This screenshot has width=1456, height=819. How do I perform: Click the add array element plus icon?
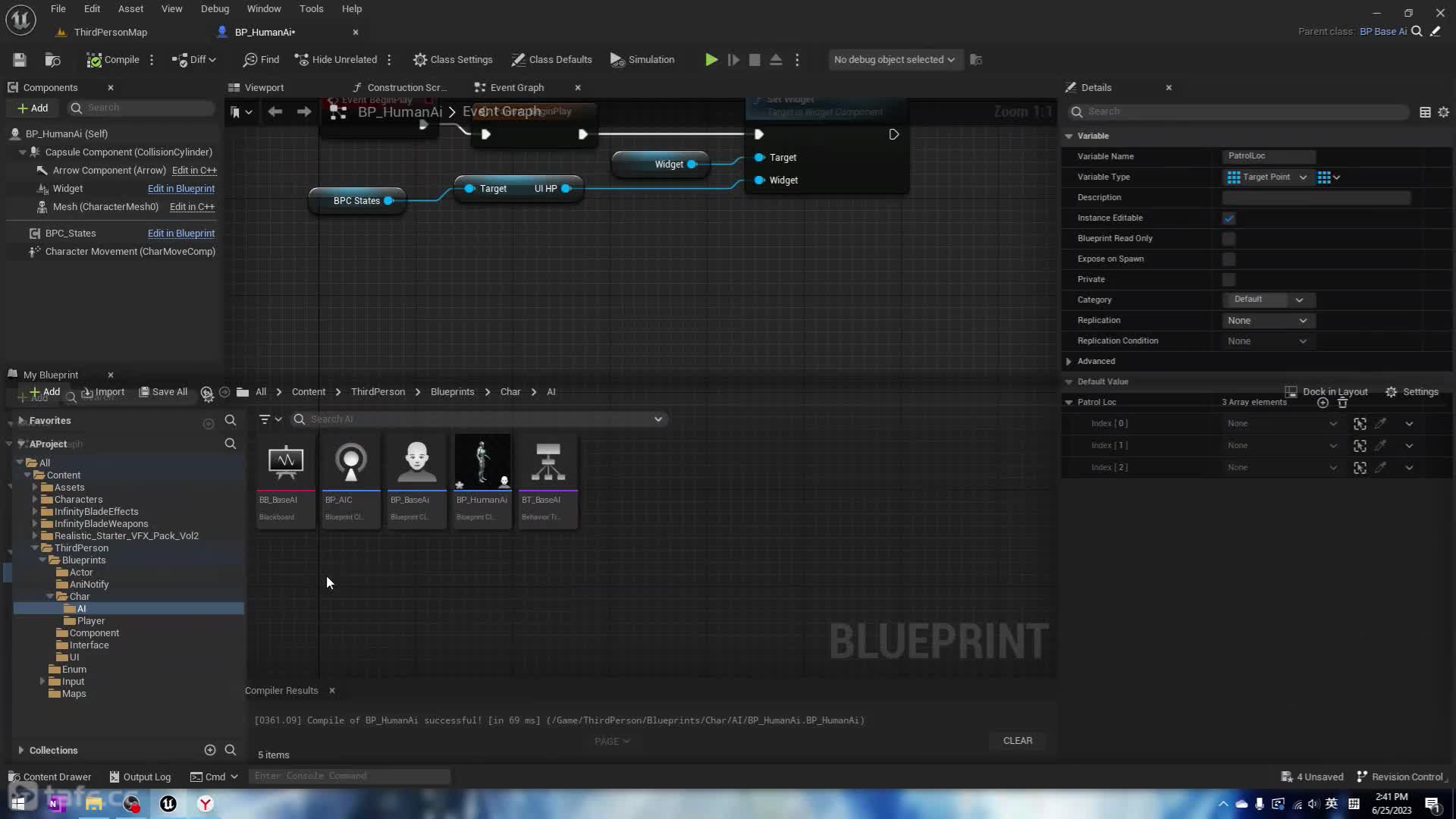click(x=1323, y=403)
